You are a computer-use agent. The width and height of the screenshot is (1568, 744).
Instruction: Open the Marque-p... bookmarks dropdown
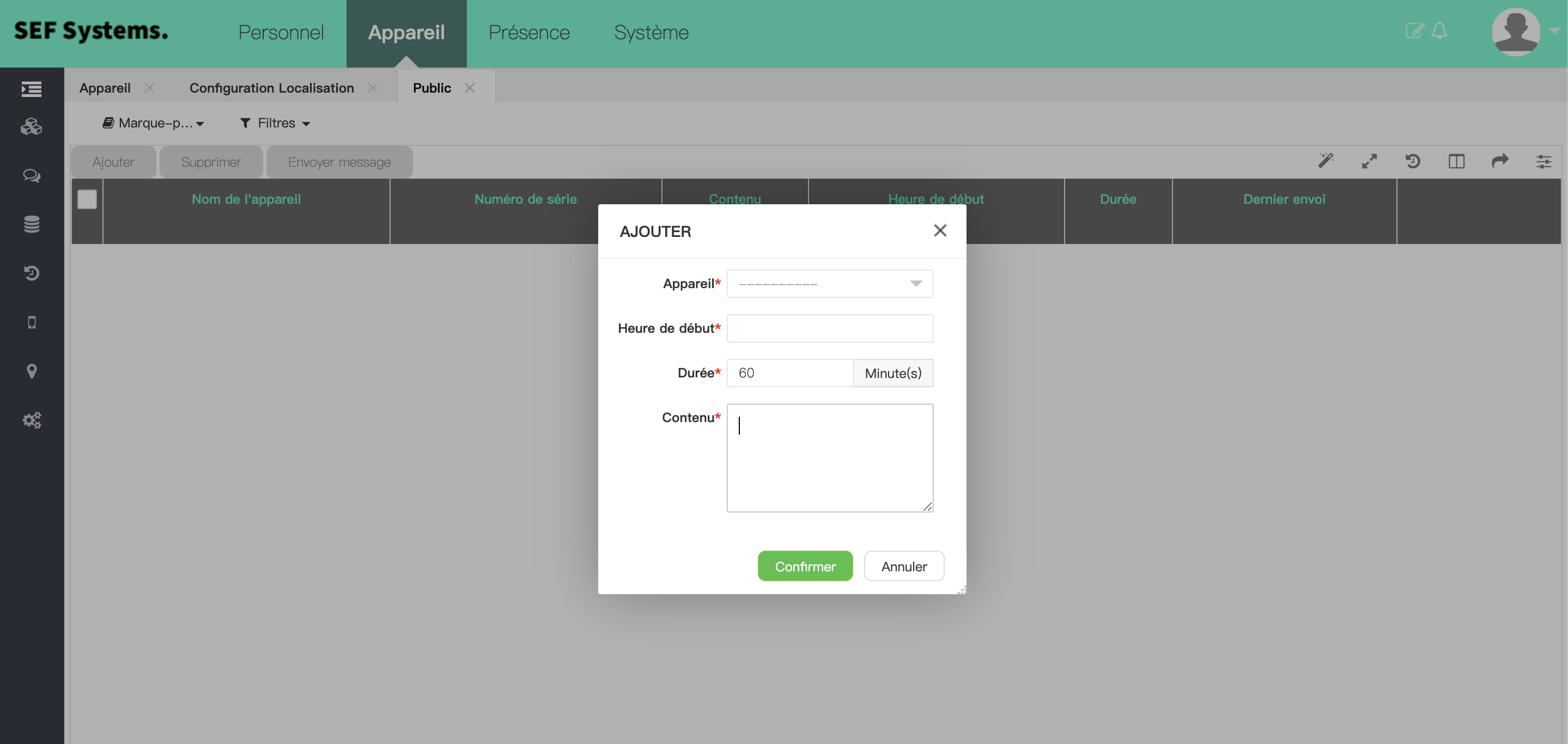(x=154, y=124)
